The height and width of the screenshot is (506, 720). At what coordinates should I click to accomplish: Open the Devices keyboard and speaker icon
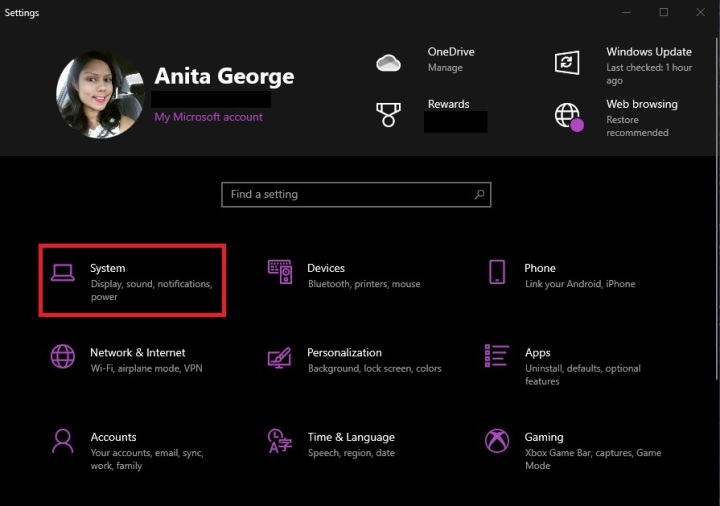click(280, 272)
